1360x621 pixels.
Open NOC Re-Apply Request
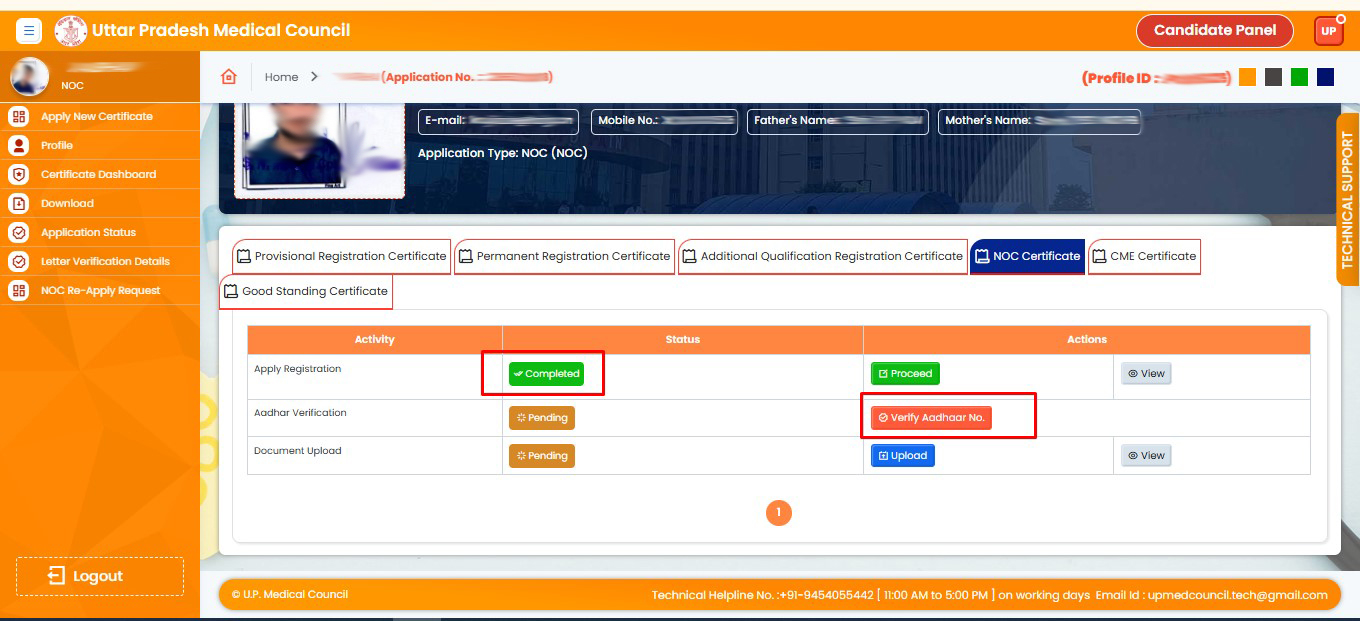(x=100, y=290)
